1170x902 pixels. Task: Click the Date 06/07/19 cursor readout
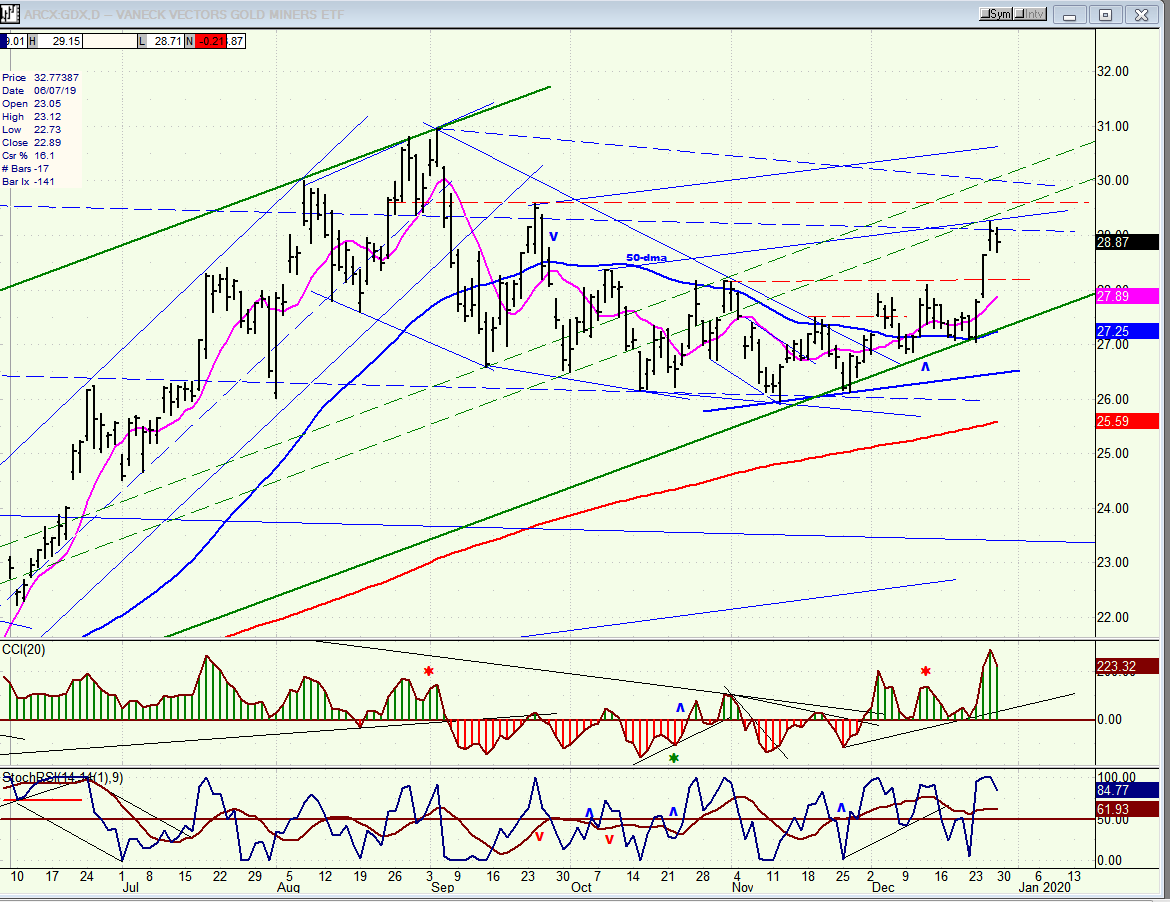[39, 91]
